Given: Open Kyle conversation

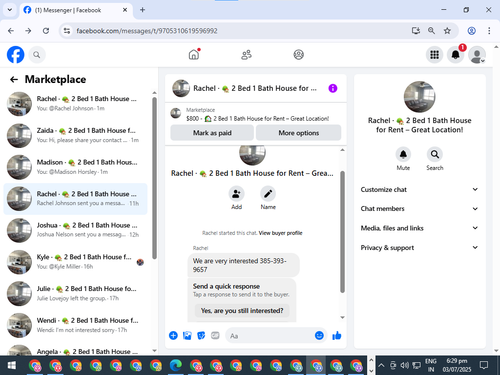Looking at the screenshot, I should click(x=75, y=262).
